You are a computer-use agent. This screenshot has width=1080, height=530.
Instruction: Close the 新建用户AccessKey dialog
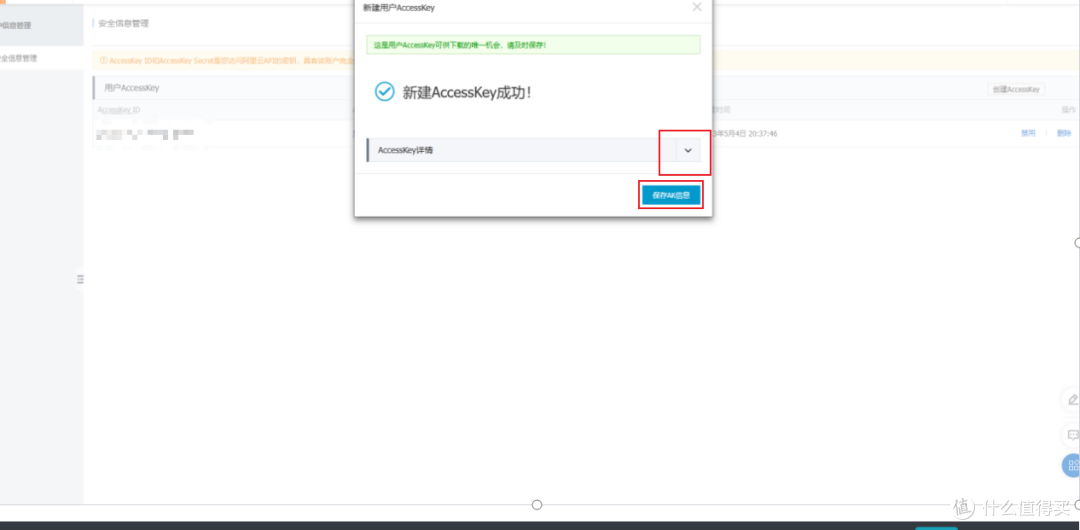[x=696, y=7]
